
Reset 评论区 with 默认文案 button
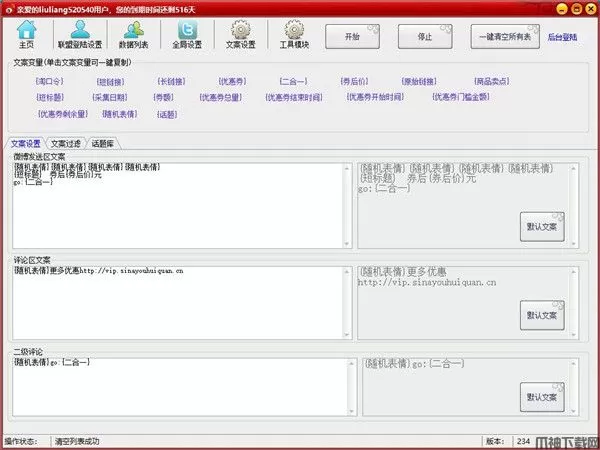[x=542, y=315]
